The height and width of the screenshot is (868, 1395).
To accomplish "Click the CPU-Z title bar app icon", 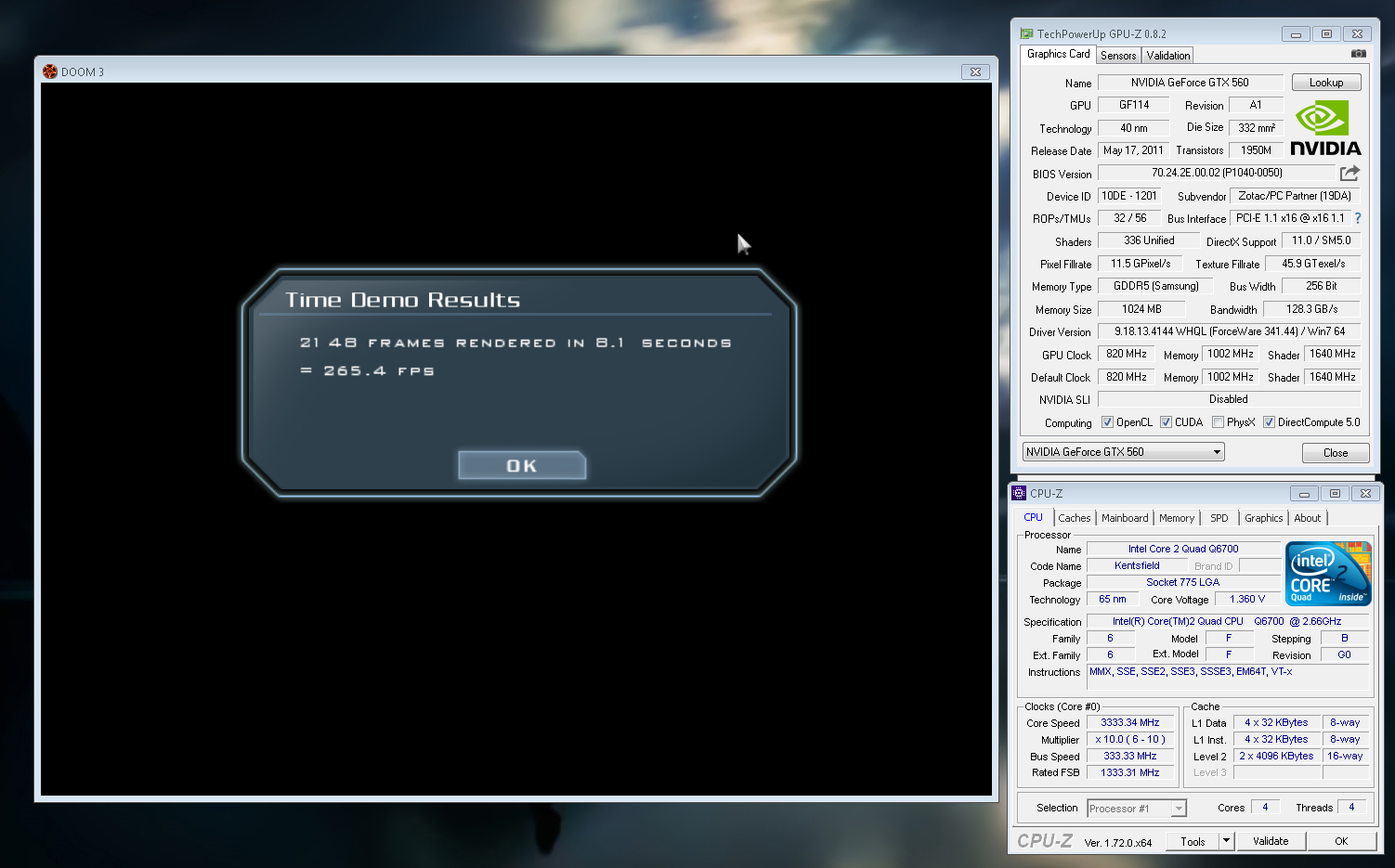I will click(x=1020, y=493).
